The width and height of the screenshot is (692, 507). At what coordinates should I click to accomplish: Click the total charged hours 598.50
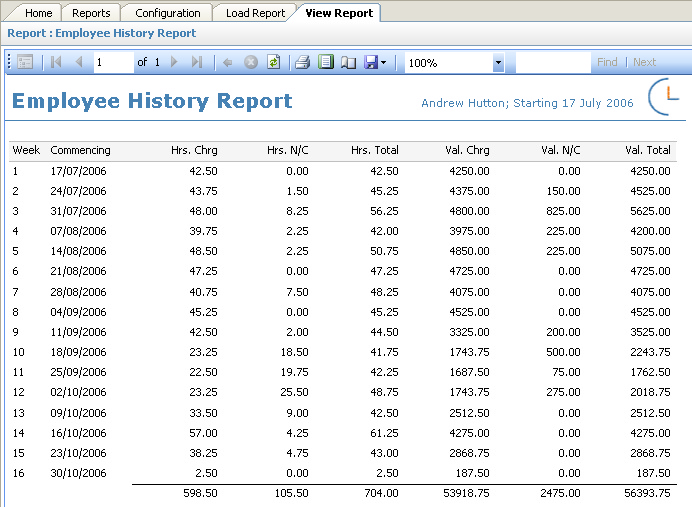200,493
